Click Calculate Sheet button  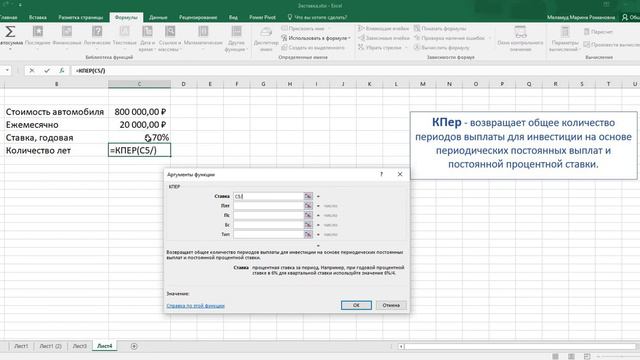[x=611, y=44]
